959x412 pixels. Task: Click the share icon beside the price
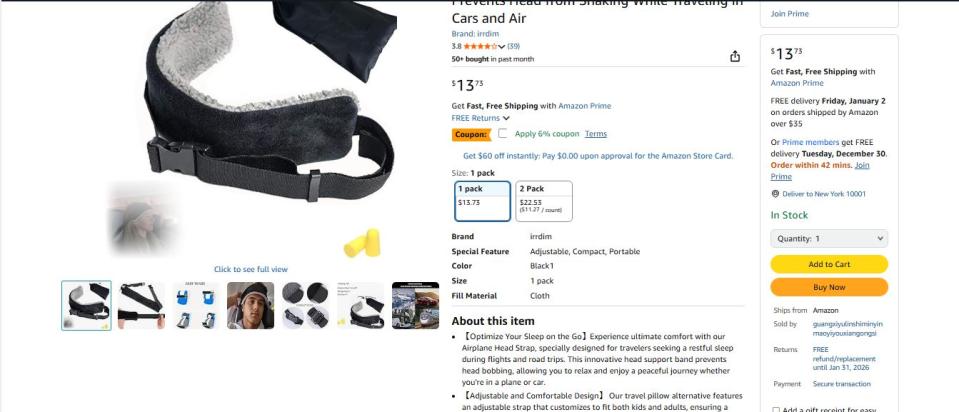click(735, 56)
